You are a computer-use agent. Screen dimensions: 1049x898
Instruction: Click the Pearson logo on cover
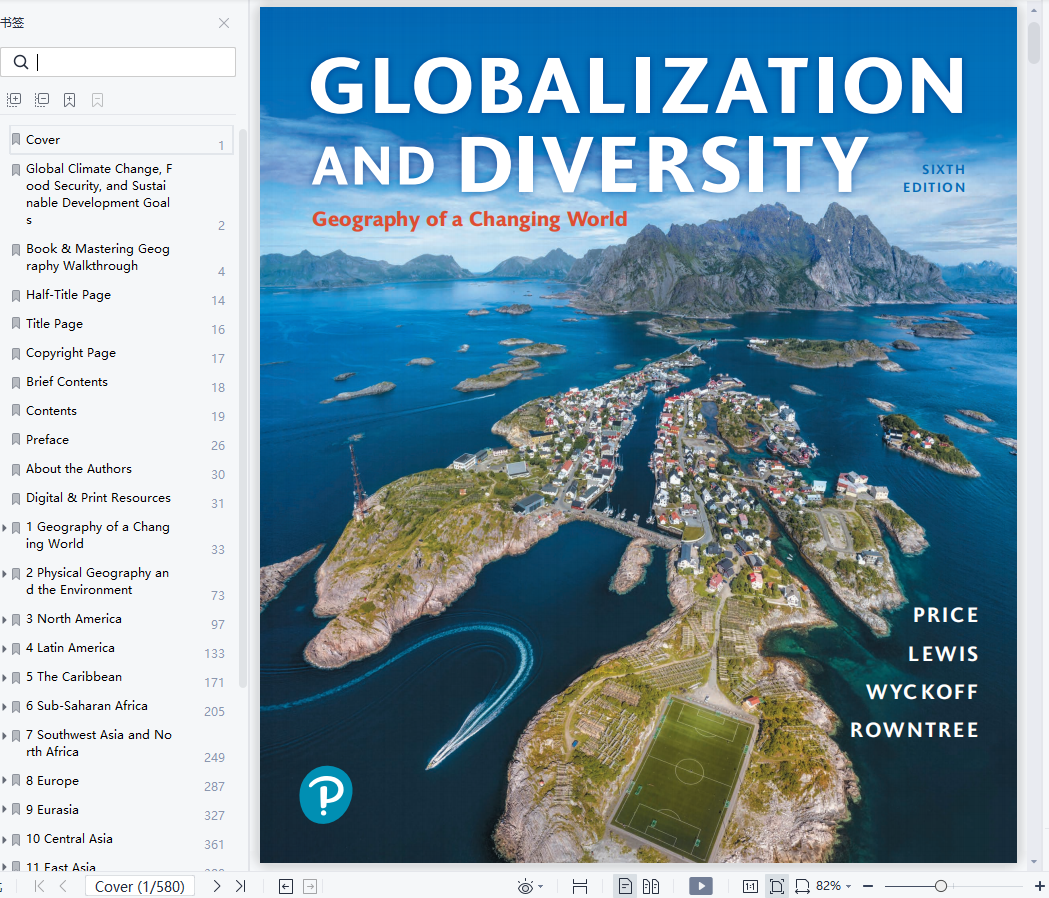coord(326,794)
